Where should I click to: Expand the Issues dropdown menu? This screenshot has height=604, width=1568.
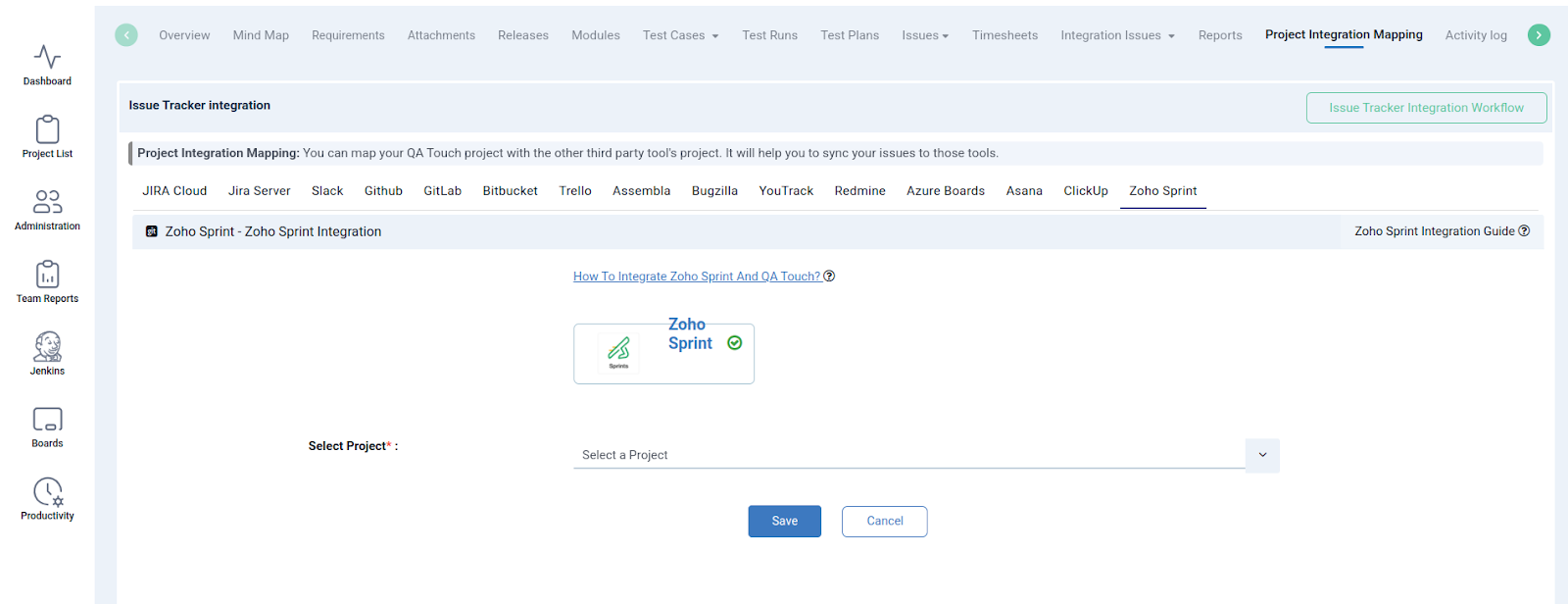click(x=925, y=35)
